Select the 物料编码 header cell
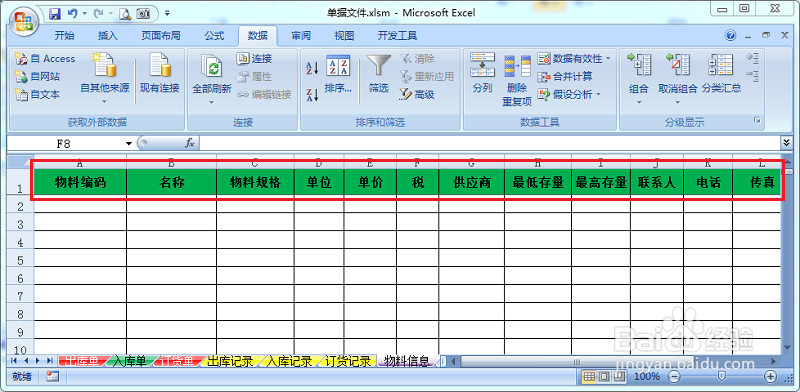The height and width of the screenshot is (392, 800). pos(81,182)
